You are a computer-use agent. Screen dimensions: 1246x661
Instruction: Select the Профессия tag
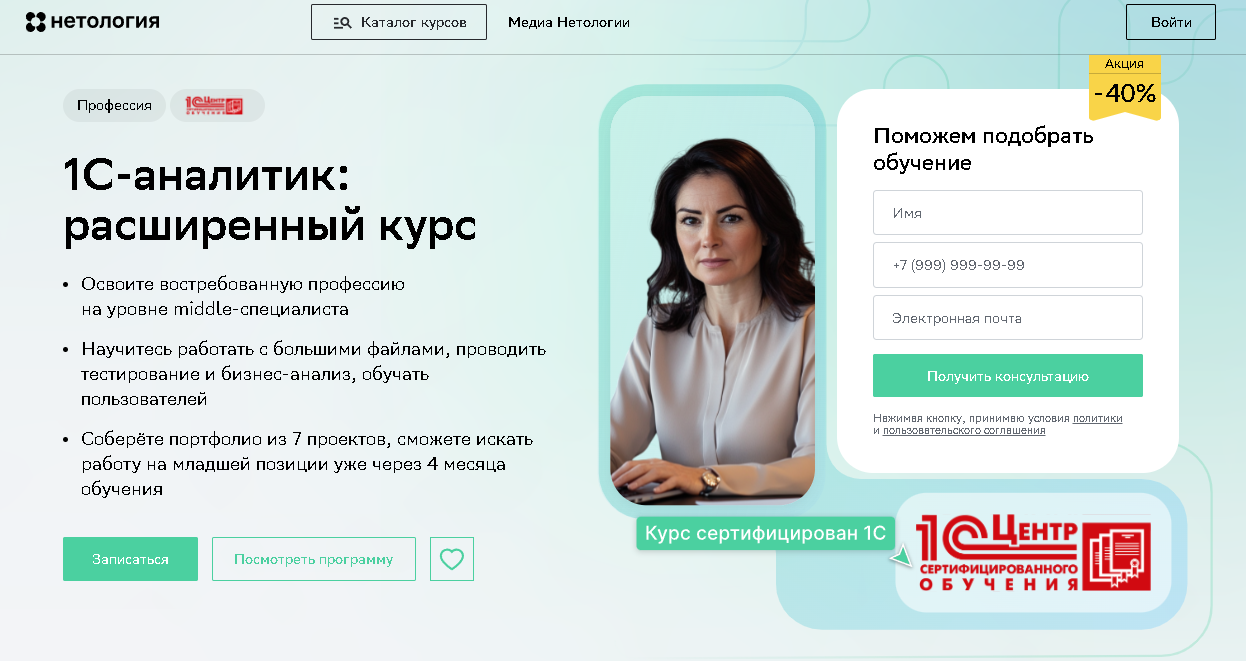pyautogui.click(x=114, y=105)
